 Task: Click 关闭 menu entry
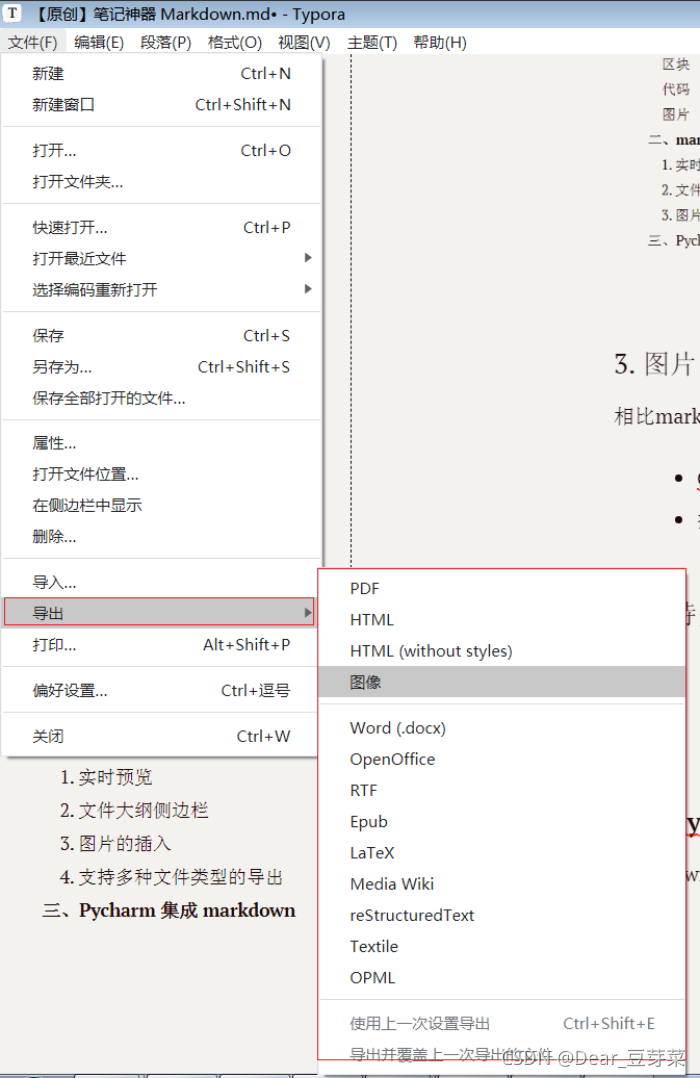click(x=162, y=736)
